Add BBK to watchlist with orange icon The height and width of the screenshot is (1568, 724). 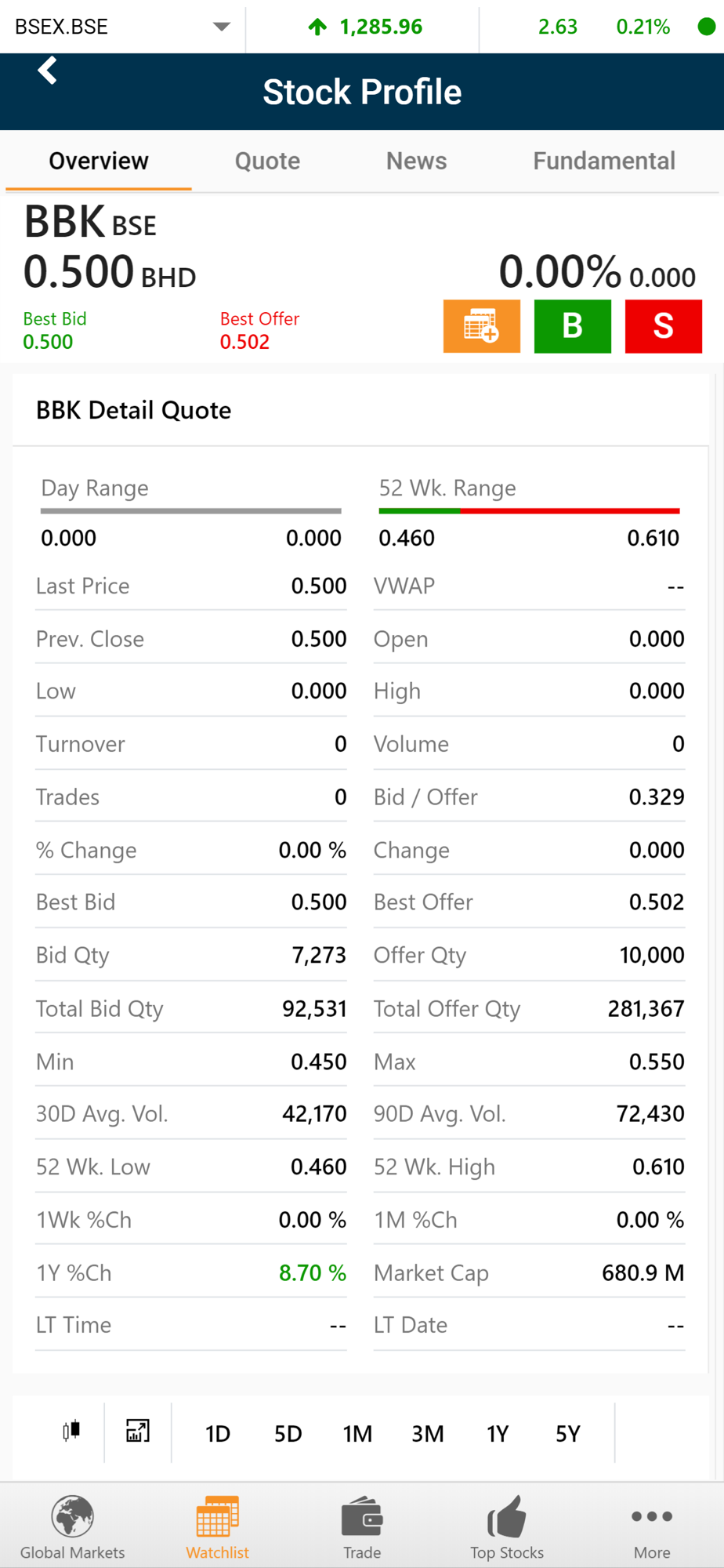482,326
